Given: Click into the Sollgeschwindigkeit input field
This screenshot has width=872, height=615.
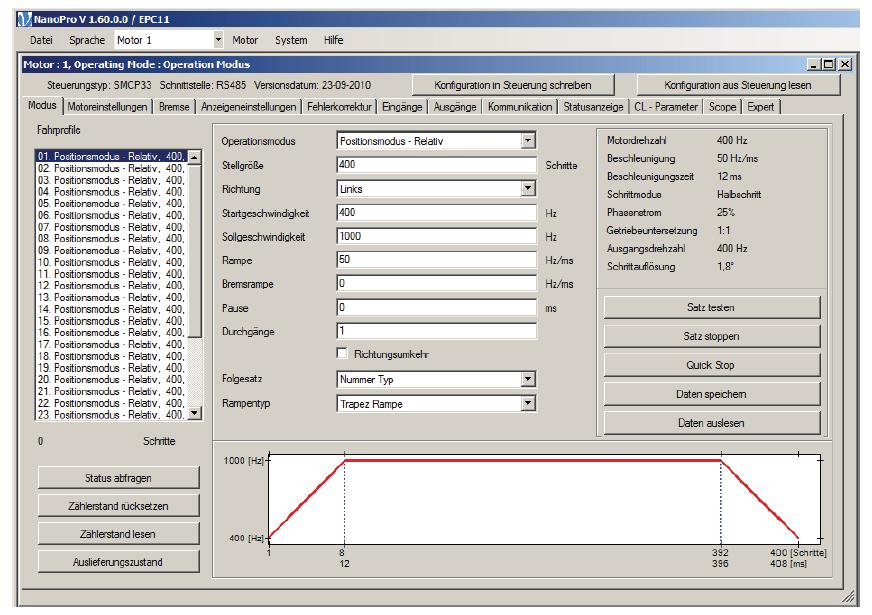Looking at the screenshot, I should (438, 237).
